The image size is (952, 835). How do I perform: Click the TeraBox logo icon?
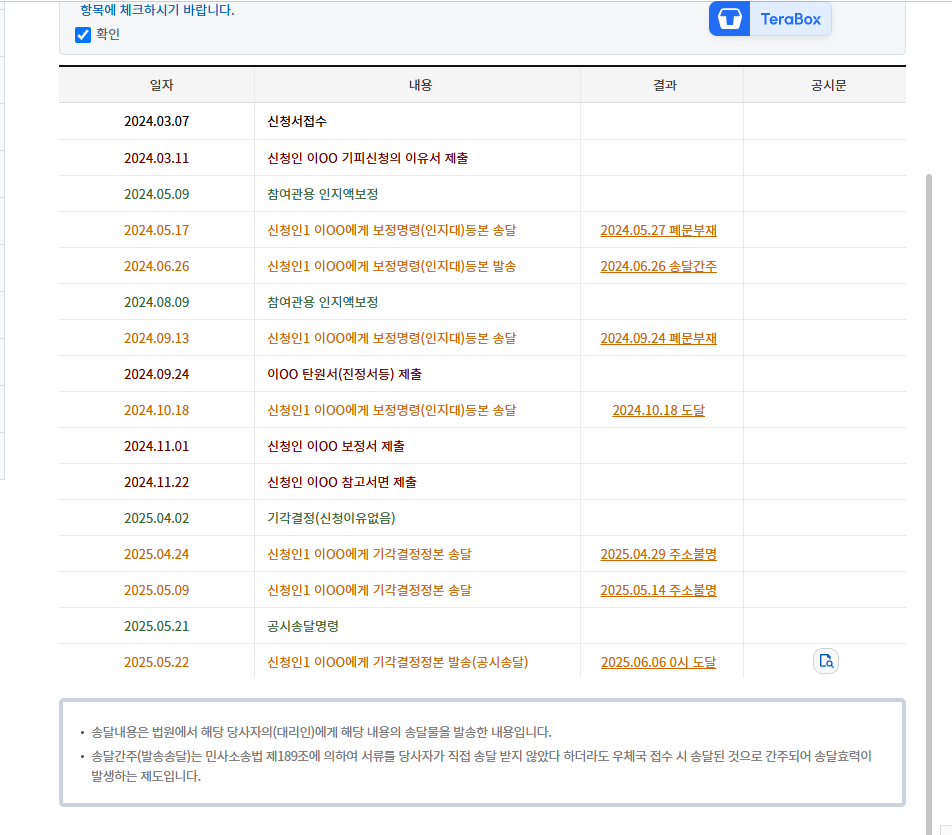pyautogui.click(x=728, y=19)
